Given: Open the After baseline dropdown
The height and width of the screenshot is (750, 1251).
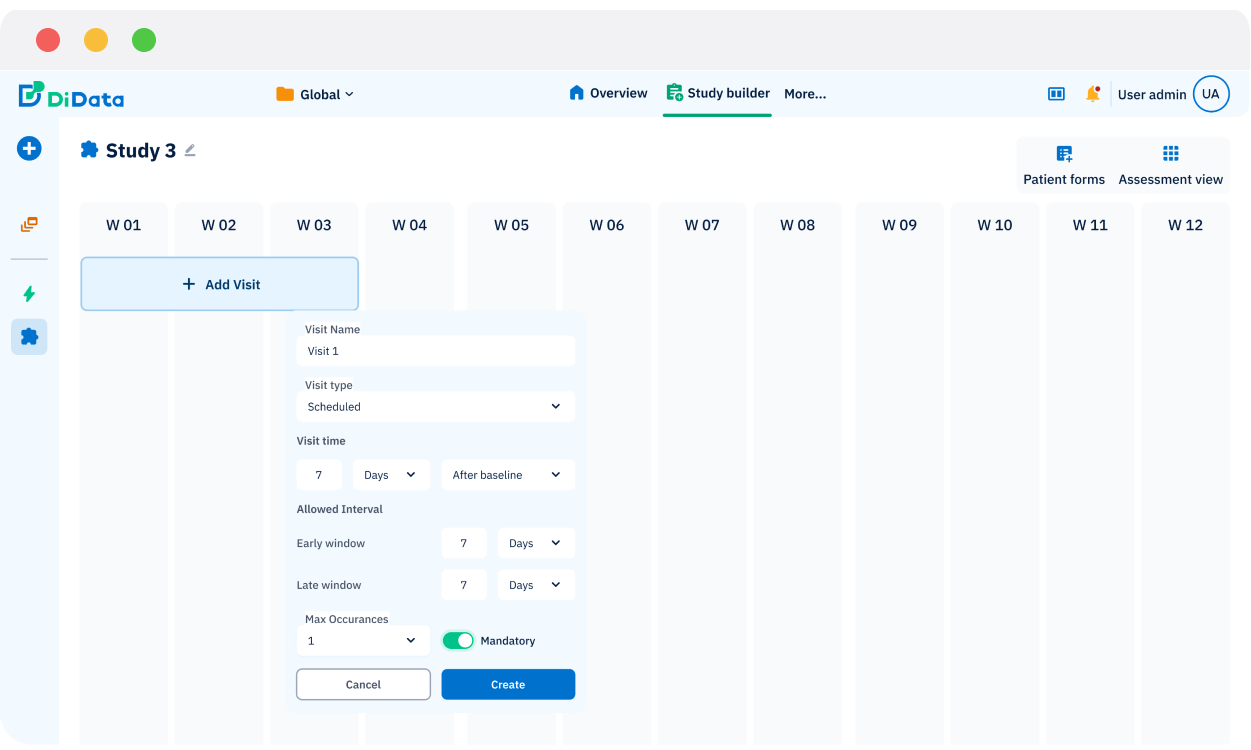Looking at the screenshot, I should point(507,475).
